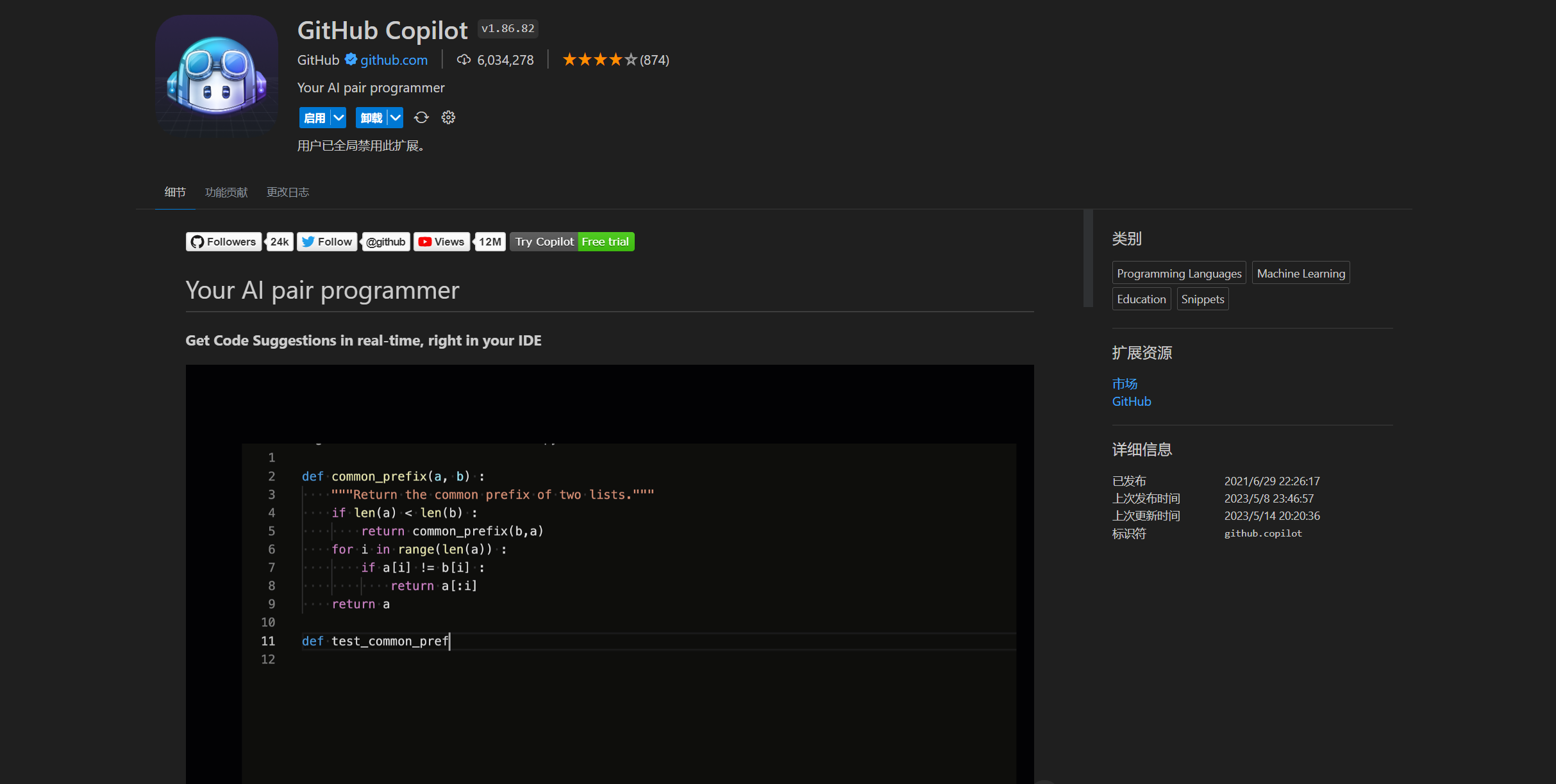
Task: Click the extension settings gear icon
Action: pyautogui.click(x=448, y=117)
